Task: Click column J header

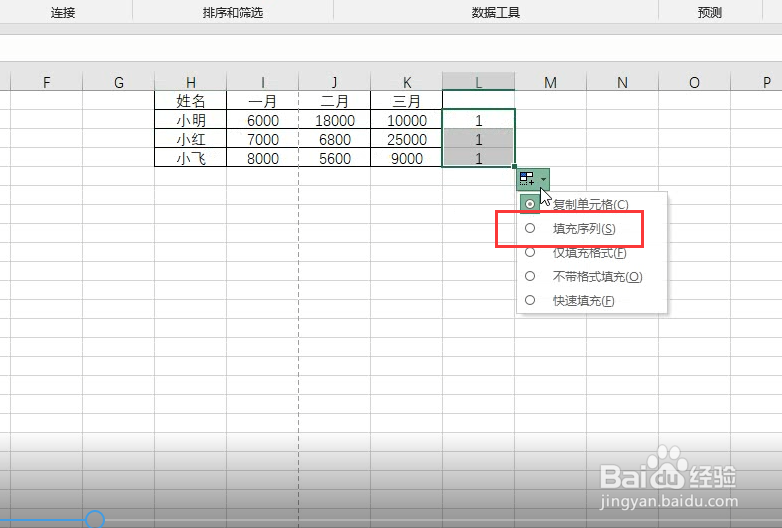Action: point(335,82)
